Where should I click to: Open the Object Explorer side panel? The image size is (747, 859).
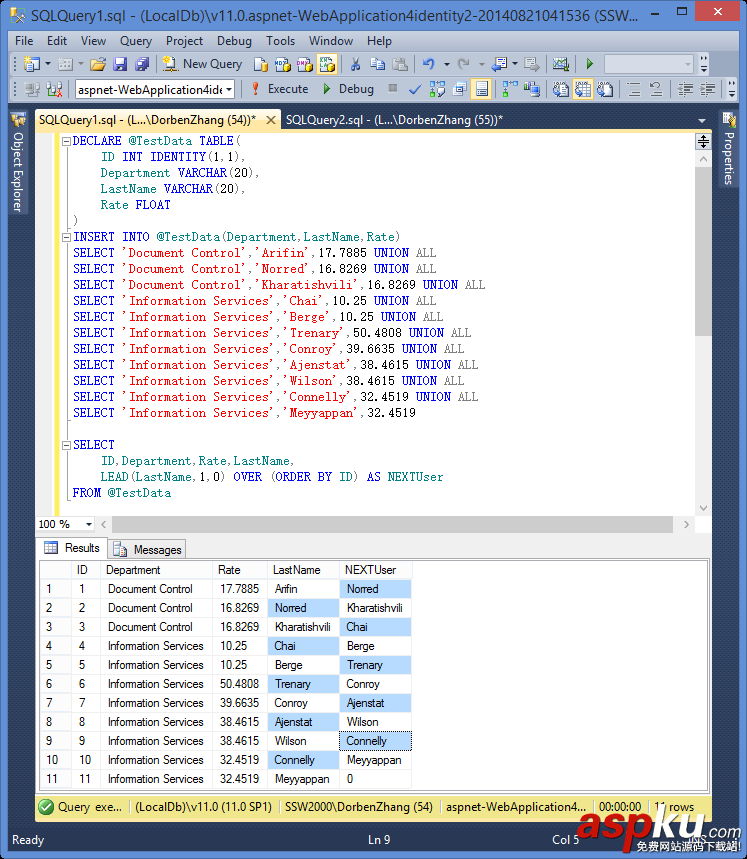[x=17, y=165]
